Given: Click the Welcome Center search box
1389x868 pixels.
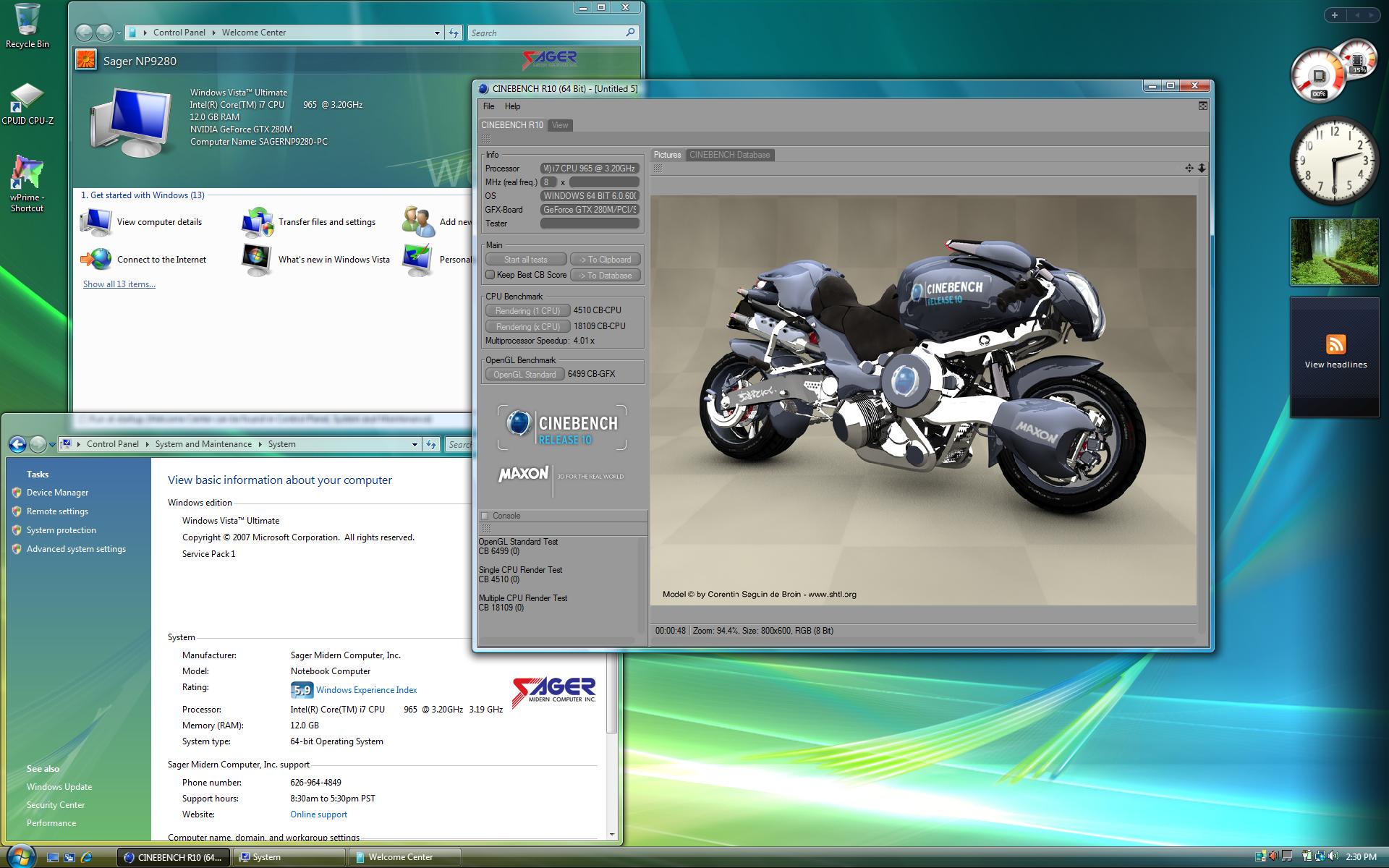Looking at the screenshot, I should click(553, 33).
